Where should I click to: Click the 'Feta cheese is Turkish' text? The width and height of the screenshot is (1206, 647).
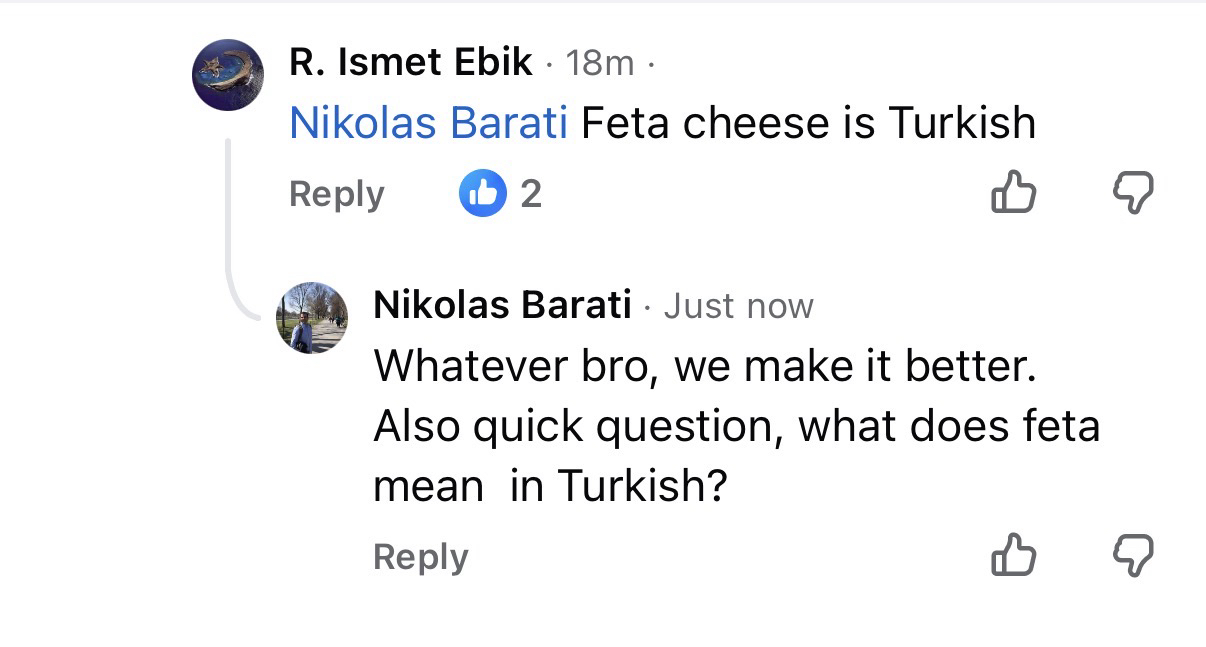tap(808, 123)
